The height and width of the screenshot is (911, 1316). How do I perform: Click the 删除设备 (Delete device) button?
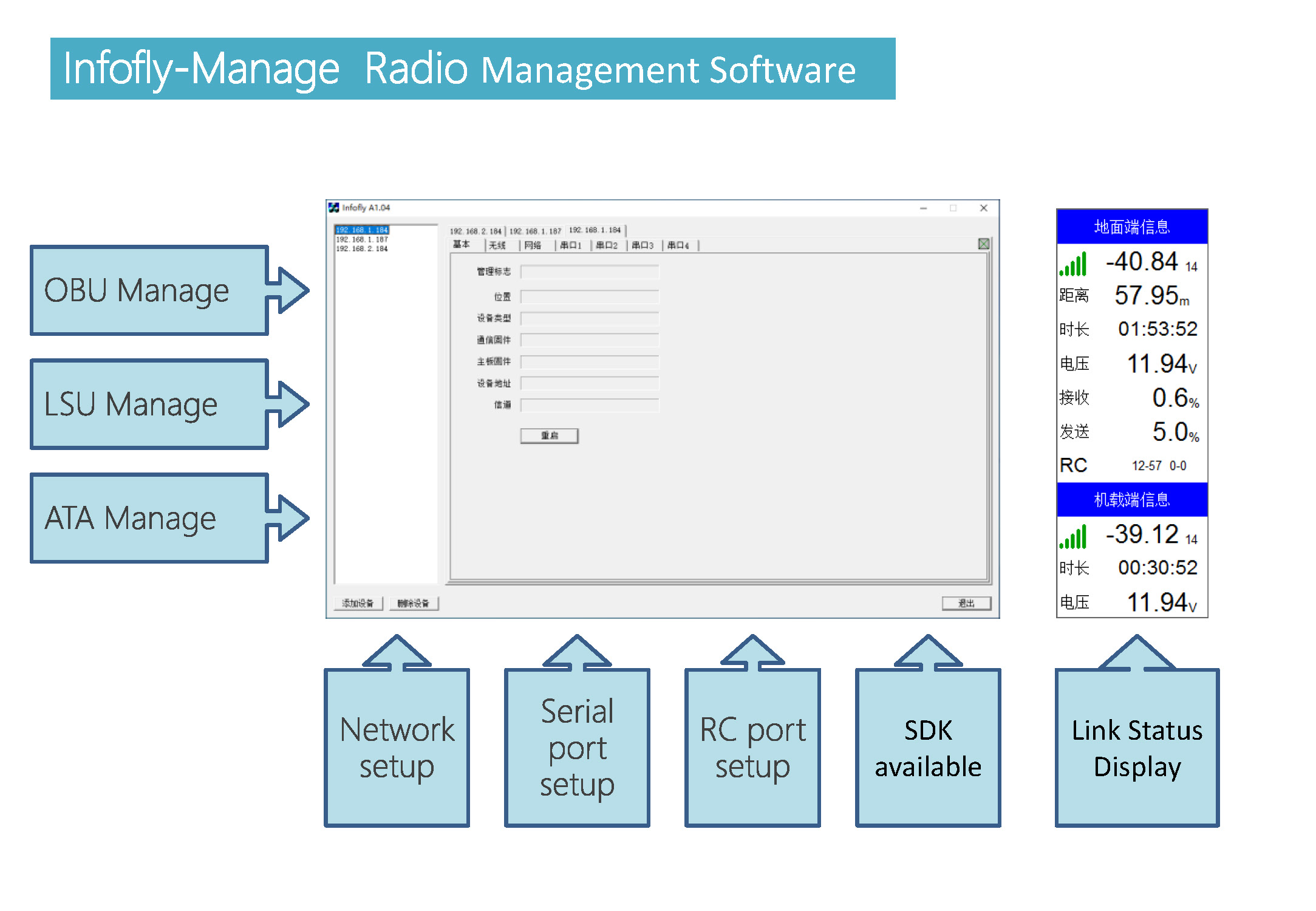pyautogui.click(x=414, y=603)
